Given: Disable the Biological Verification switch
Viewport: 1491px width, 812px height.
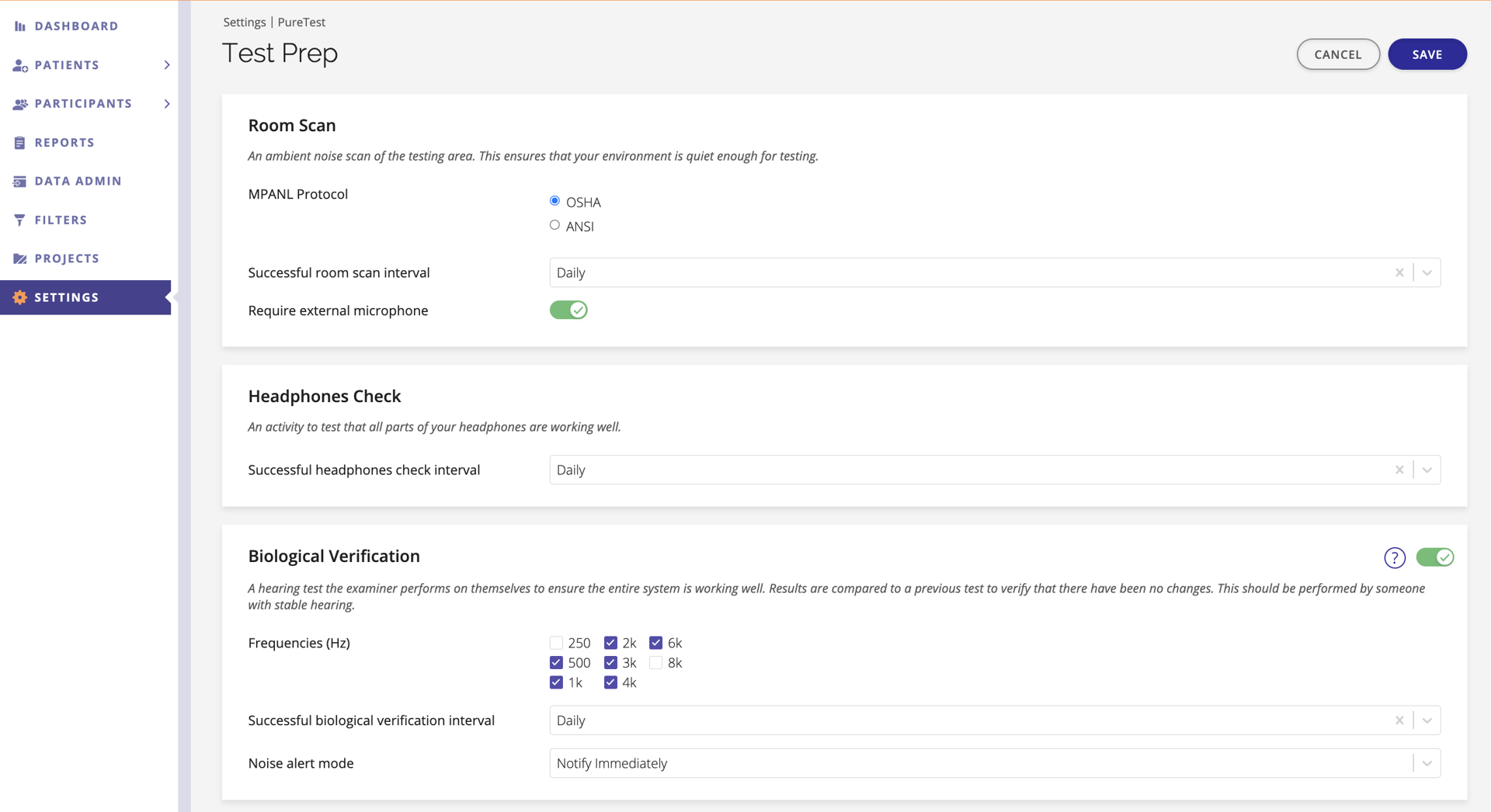Looking at the screenshot, I should [1435, 557].
